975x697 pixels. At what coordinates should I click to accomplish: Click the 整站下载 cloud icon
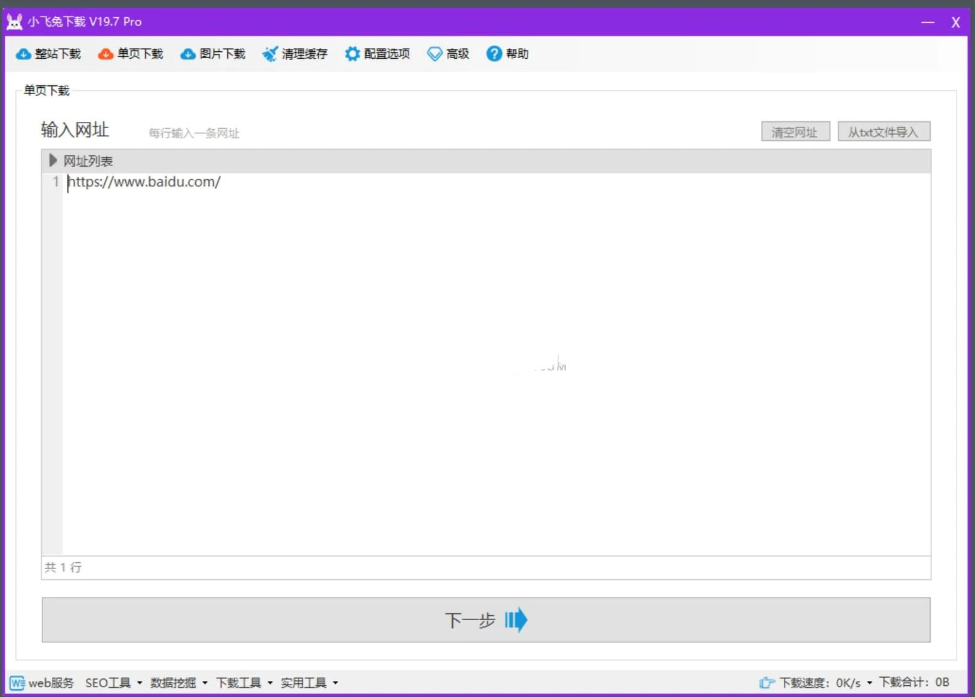pyautogui.click(x=23, y=54)
